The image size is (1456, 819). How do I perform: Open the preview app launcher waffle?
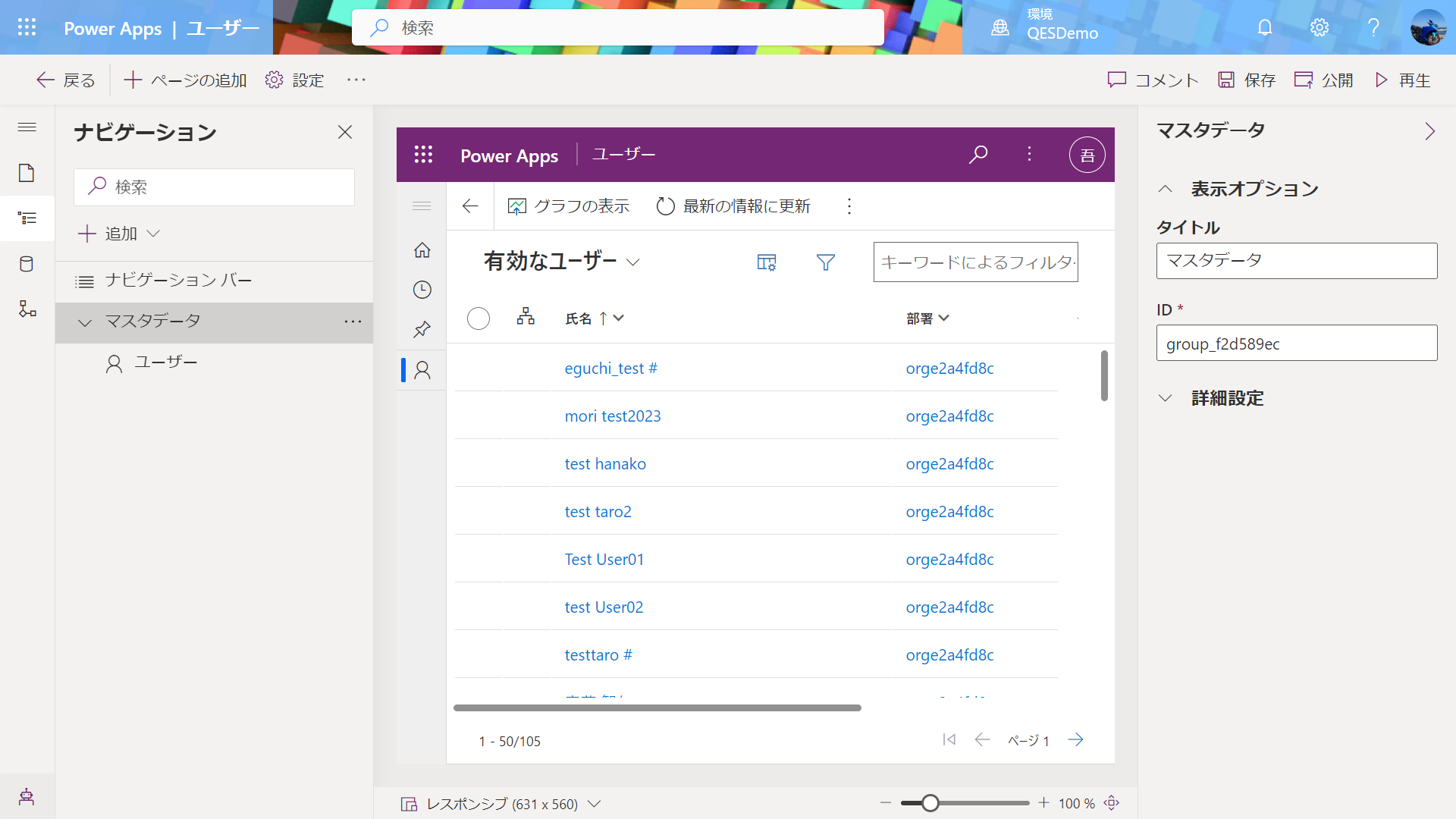423,155
